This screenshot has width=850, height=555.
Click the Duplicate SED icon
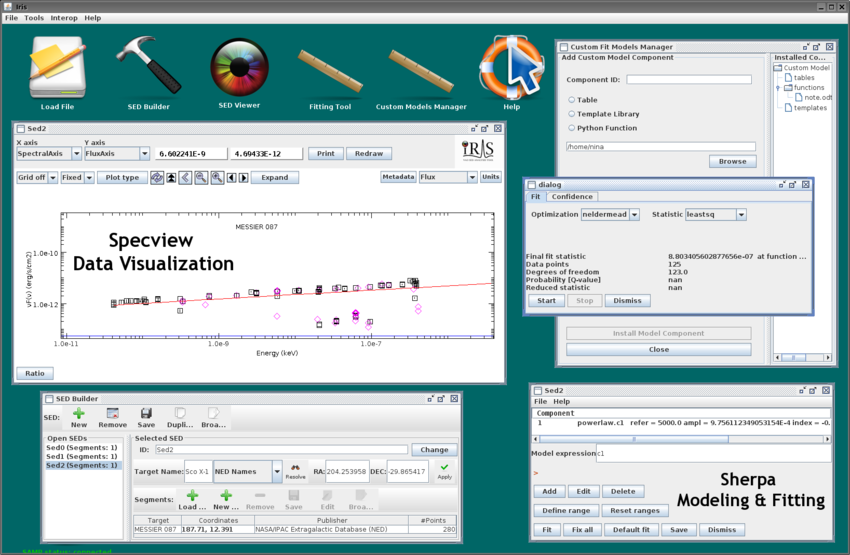pyautogui.click(x=180, y=418)
